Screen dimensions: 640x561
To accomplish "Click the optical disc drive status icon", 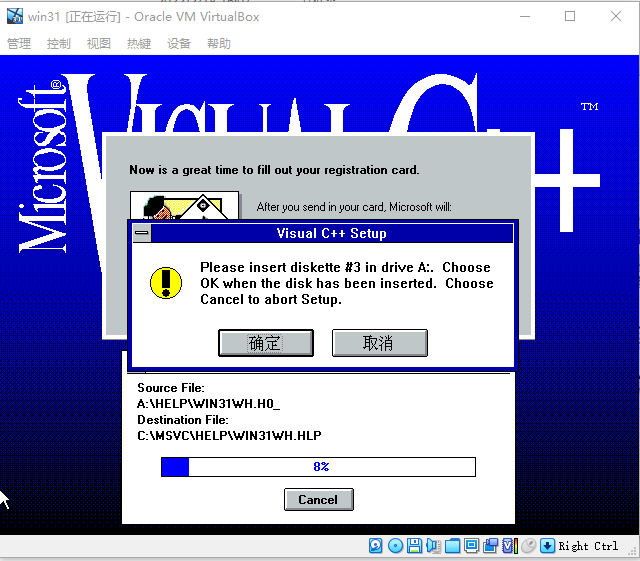I will pos(395,545).
